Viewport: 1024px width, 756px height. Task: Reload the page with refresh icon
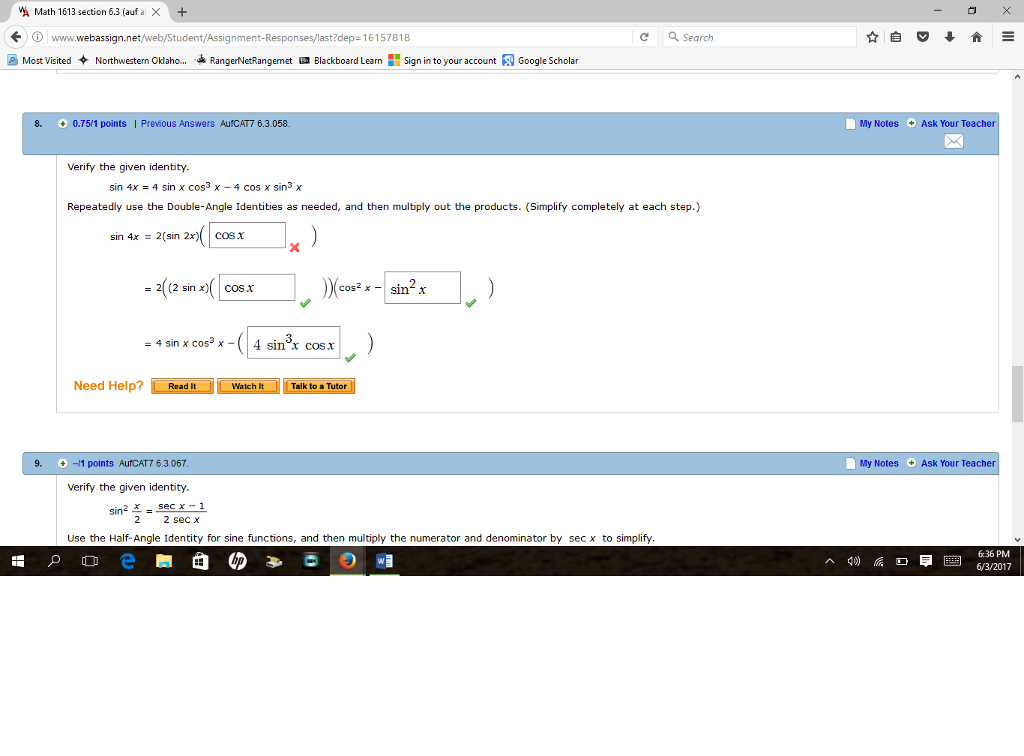point(644,37)
